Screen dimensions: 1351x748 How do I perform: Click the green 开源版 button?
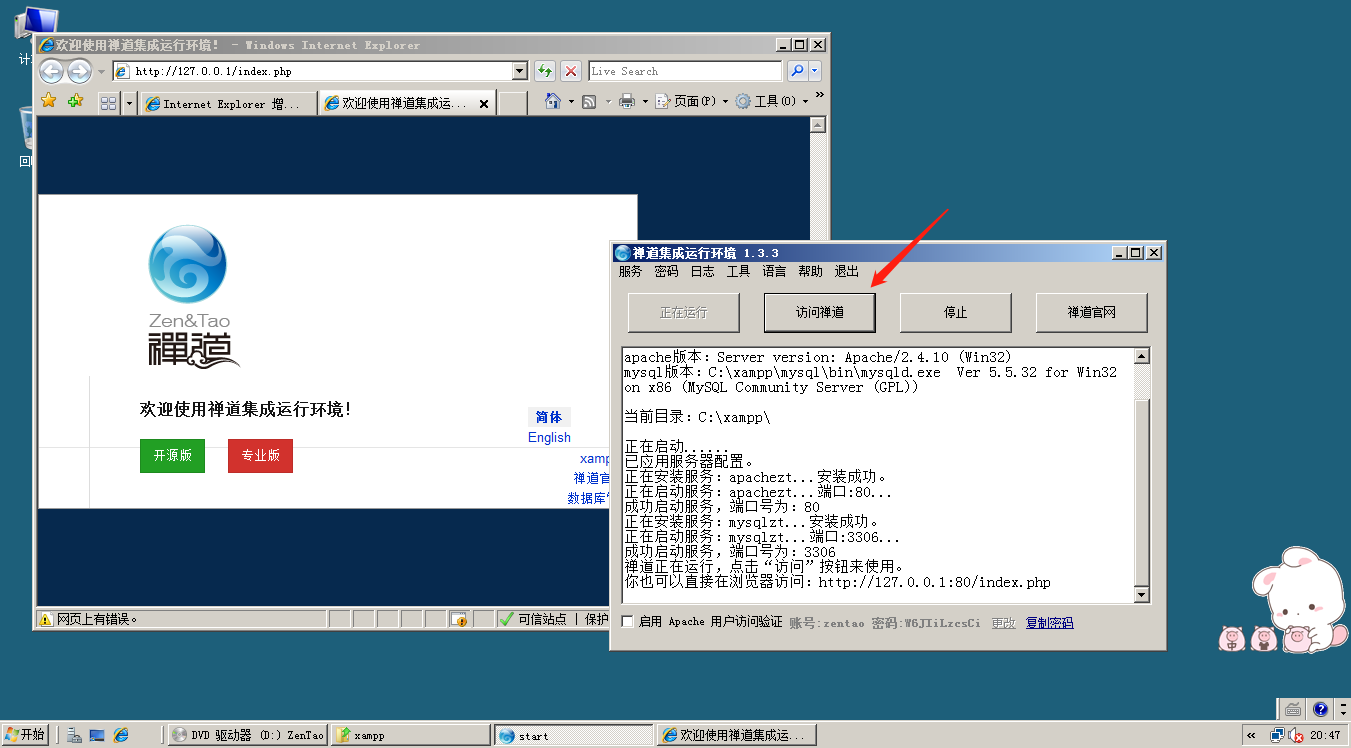(172, 455)
